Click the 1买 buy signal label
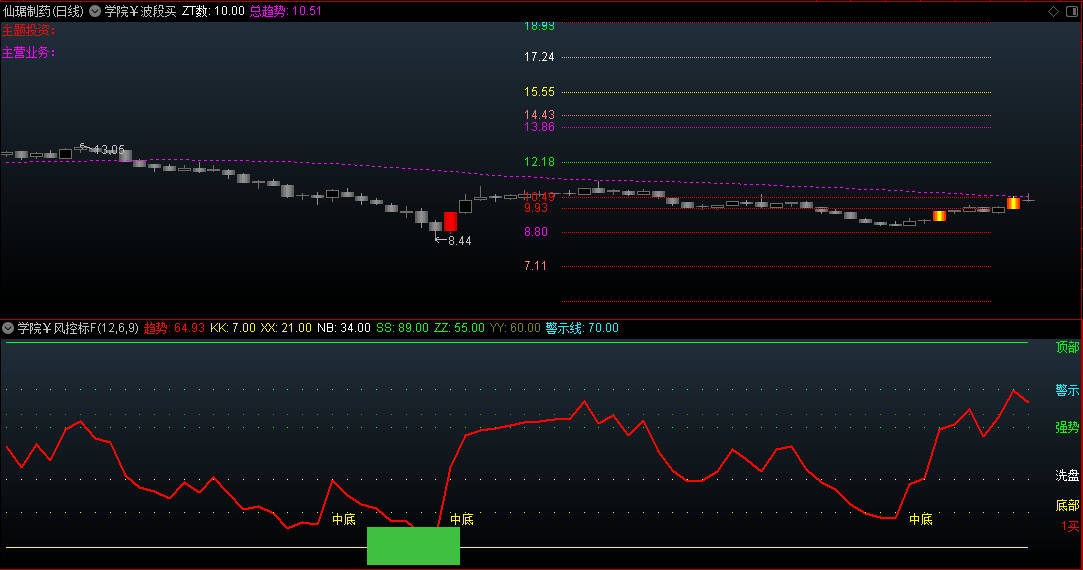Viewport: 1083px width, 570px height. click(1070, 526)
